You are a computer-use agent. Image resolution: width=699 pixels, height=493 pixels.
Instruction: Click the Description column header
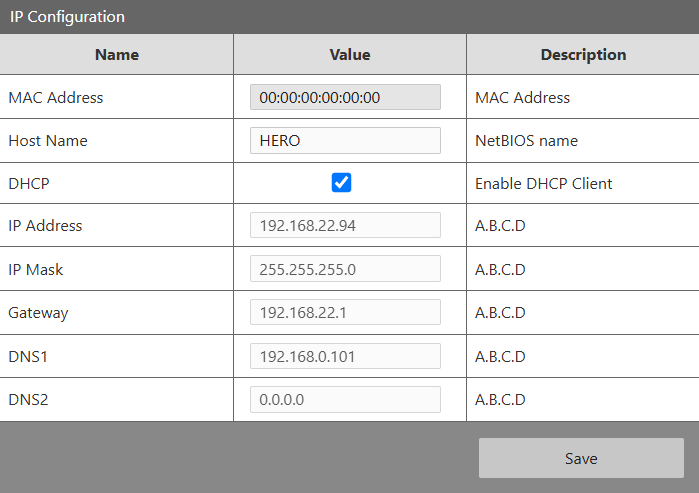point(583,54)
